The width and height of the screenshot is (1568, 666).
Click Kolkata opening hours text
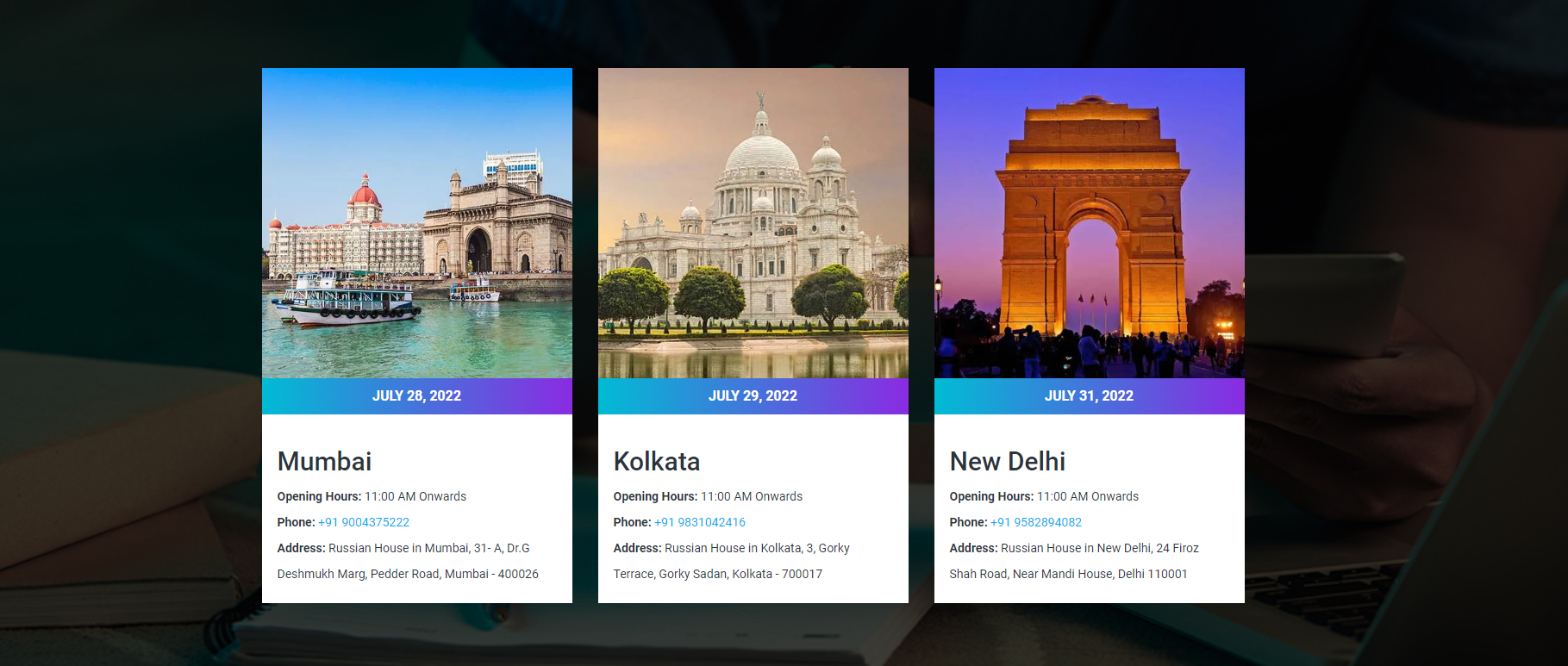[x=708, y=496]
